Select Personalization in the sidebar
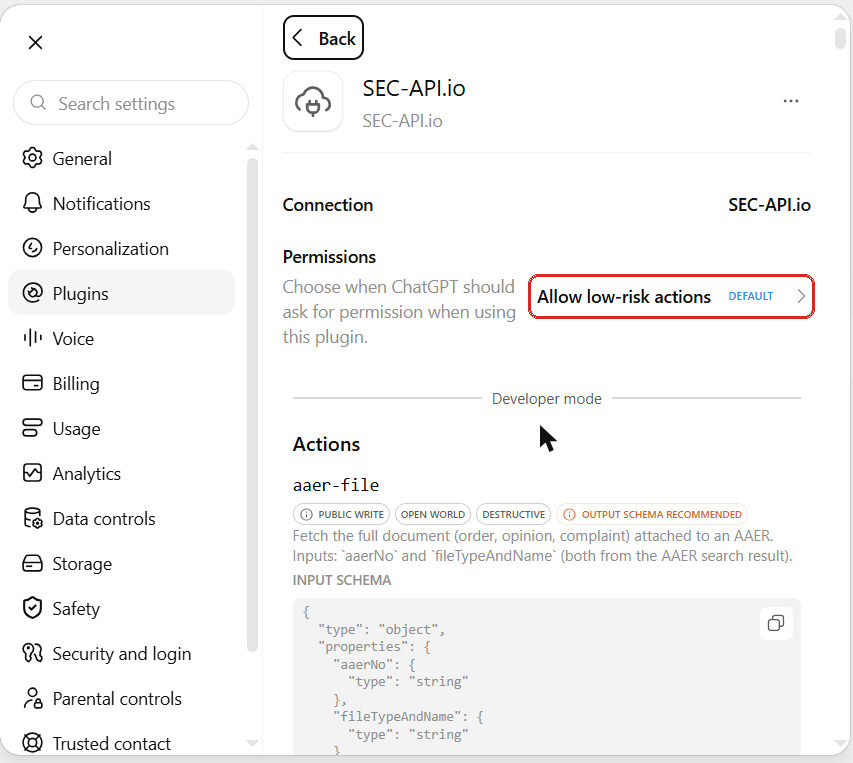Image resolution: width=853 pixels, height=763 pixels. point(121,249)
